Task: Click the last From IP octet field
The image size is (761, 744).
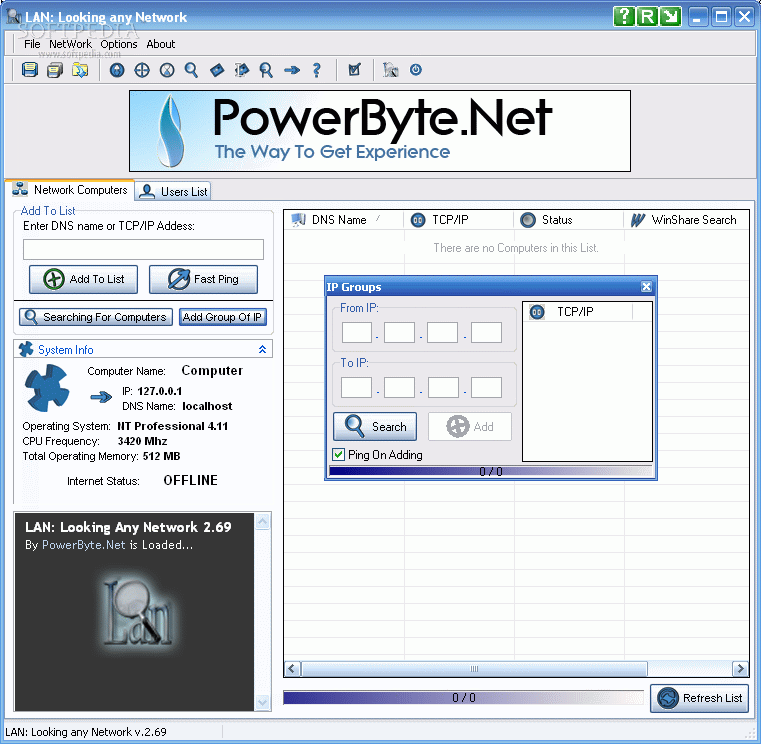Action: coord(486,332)
